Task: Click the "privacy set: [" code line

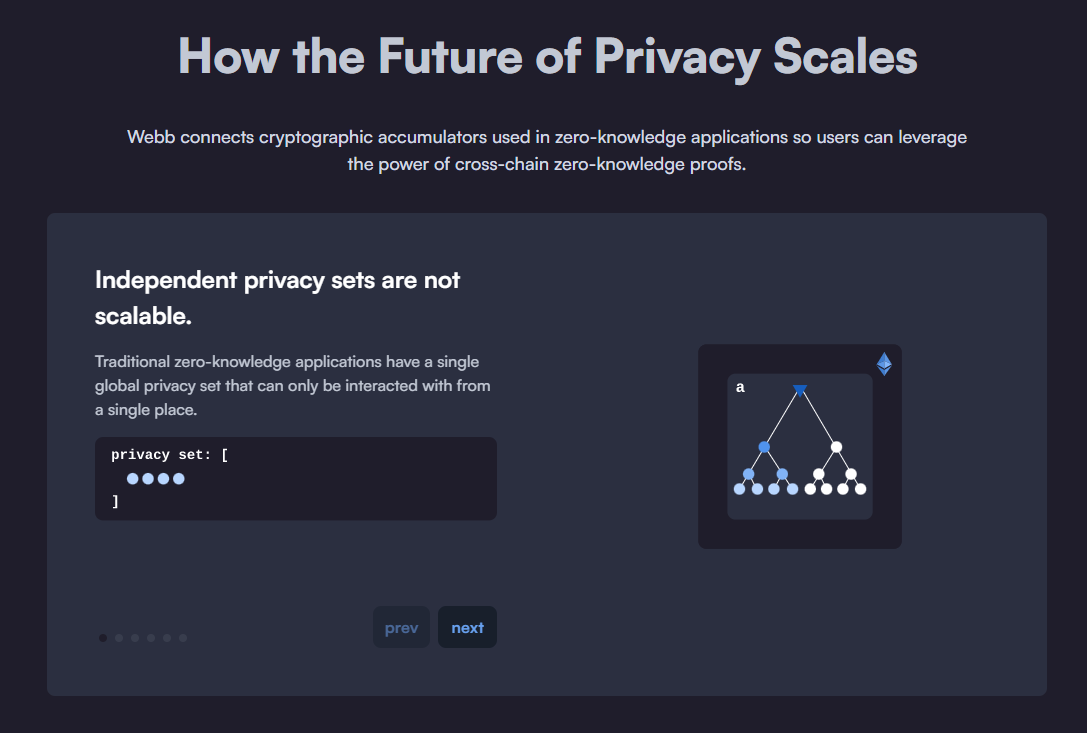Action: coord(170,455)
